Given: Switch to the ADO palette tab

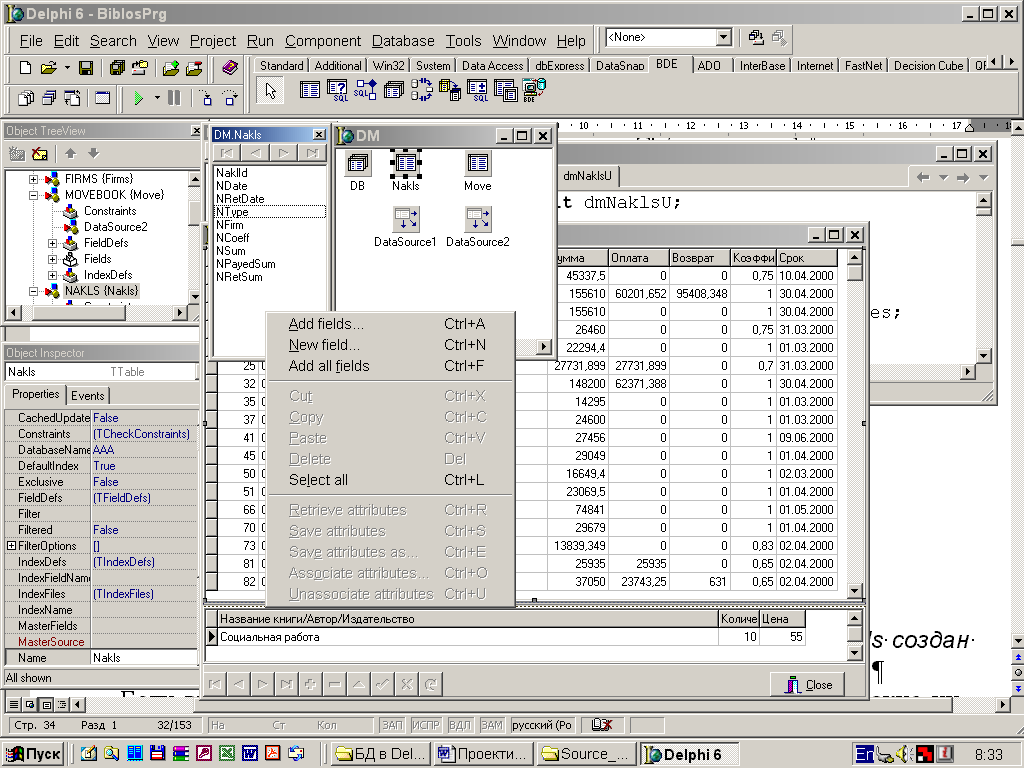Looking at the screenshot, I should pyautogui.click(x=709, y=65).
